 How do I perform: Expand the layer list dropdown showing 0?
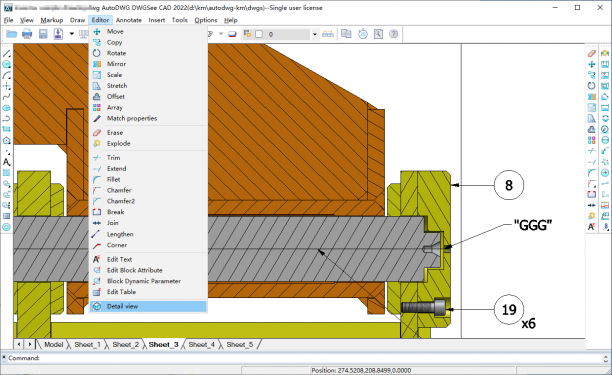(x=315, y=34)
